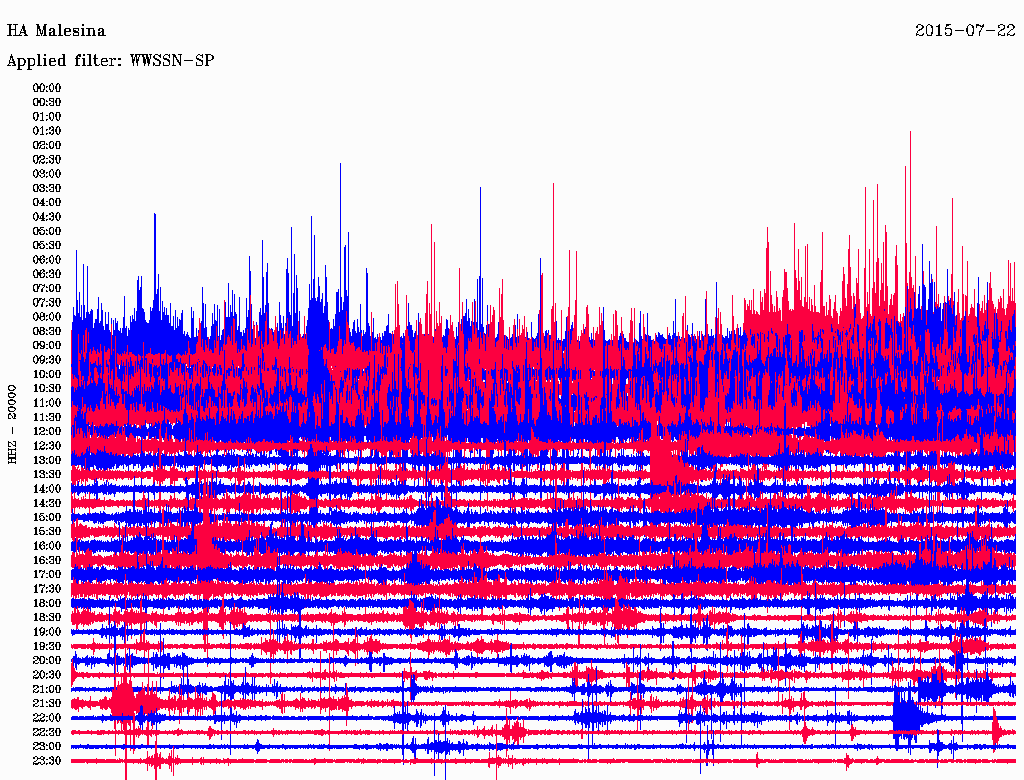
Task: Select the 12:30 time label
Action: coord(47,446)
